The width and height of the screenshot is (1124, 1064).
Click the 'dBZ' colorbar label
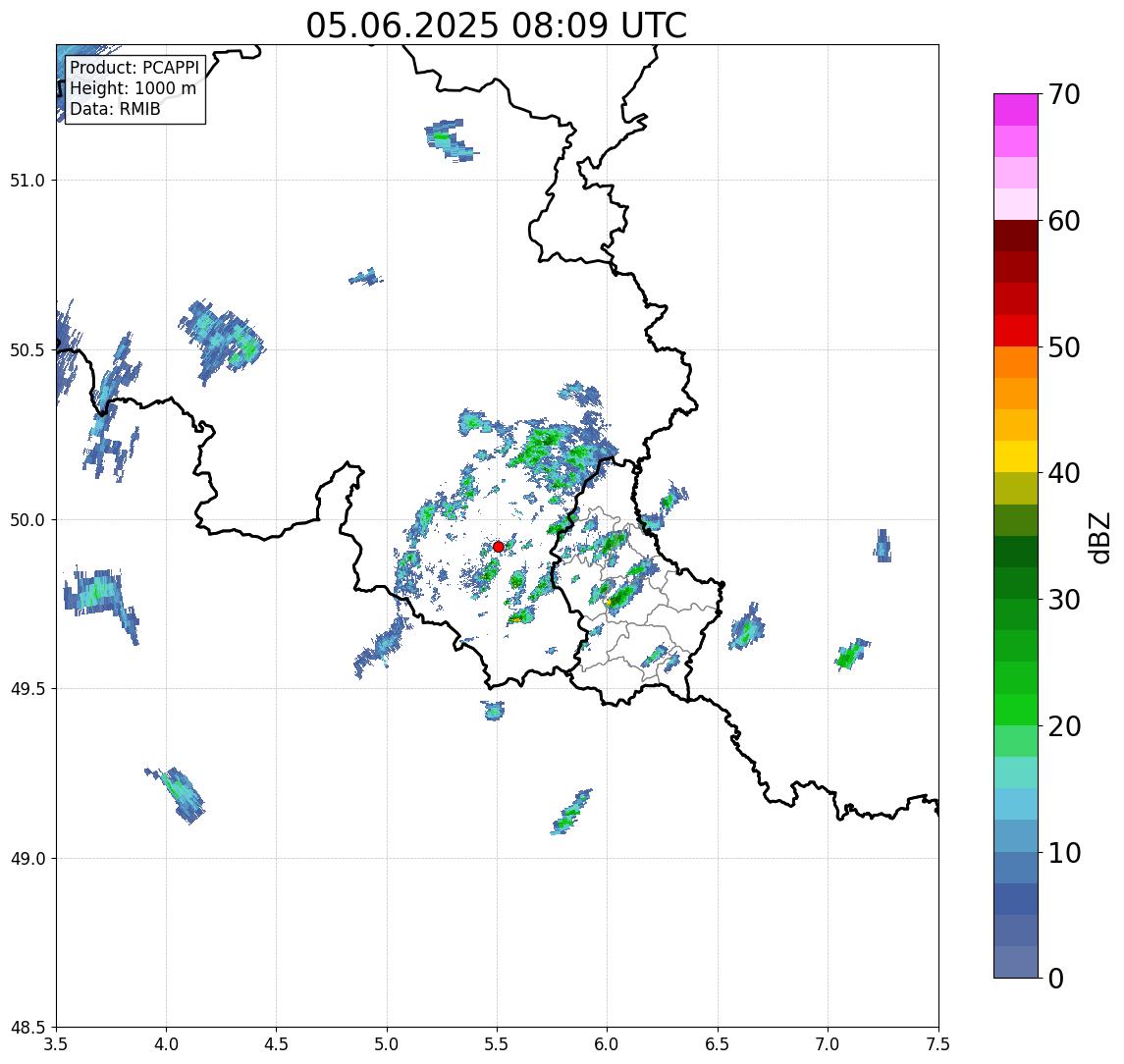1098,537
